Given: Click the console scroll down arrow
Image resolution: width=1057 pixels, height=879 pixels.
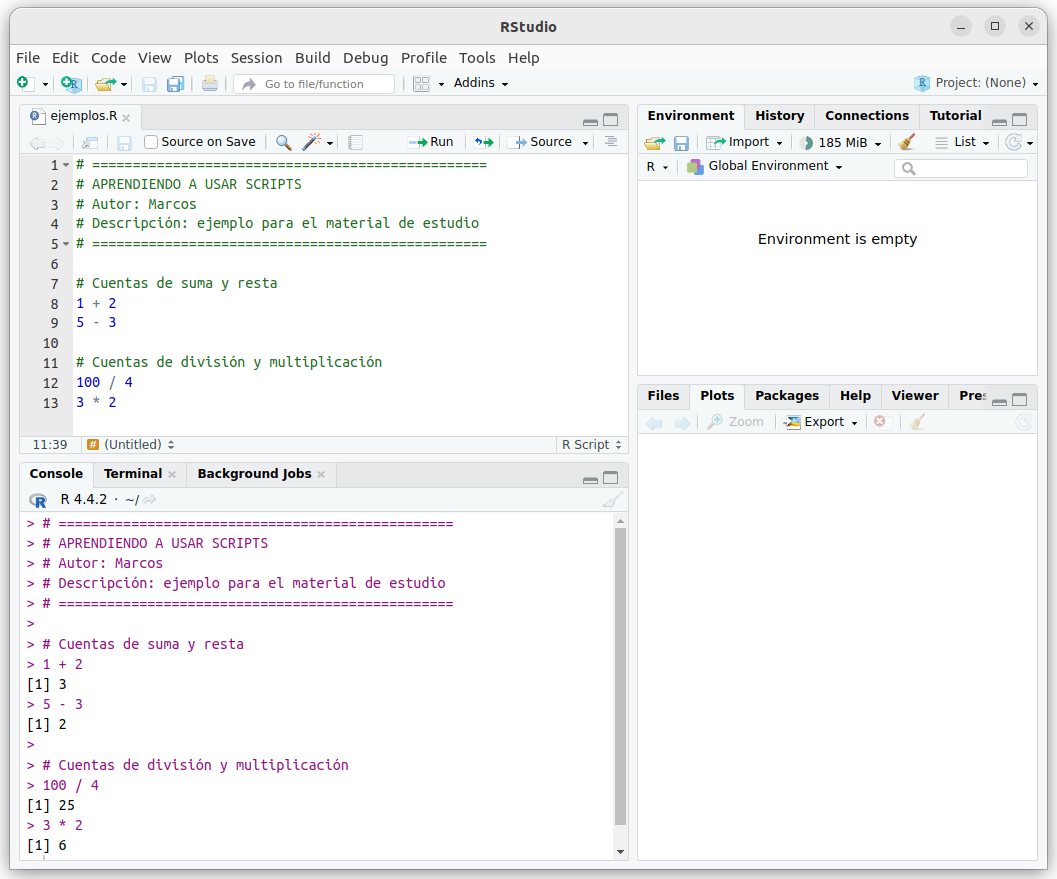Looking at the screenshot, I should pyautogui.click(x=620, y=852).
